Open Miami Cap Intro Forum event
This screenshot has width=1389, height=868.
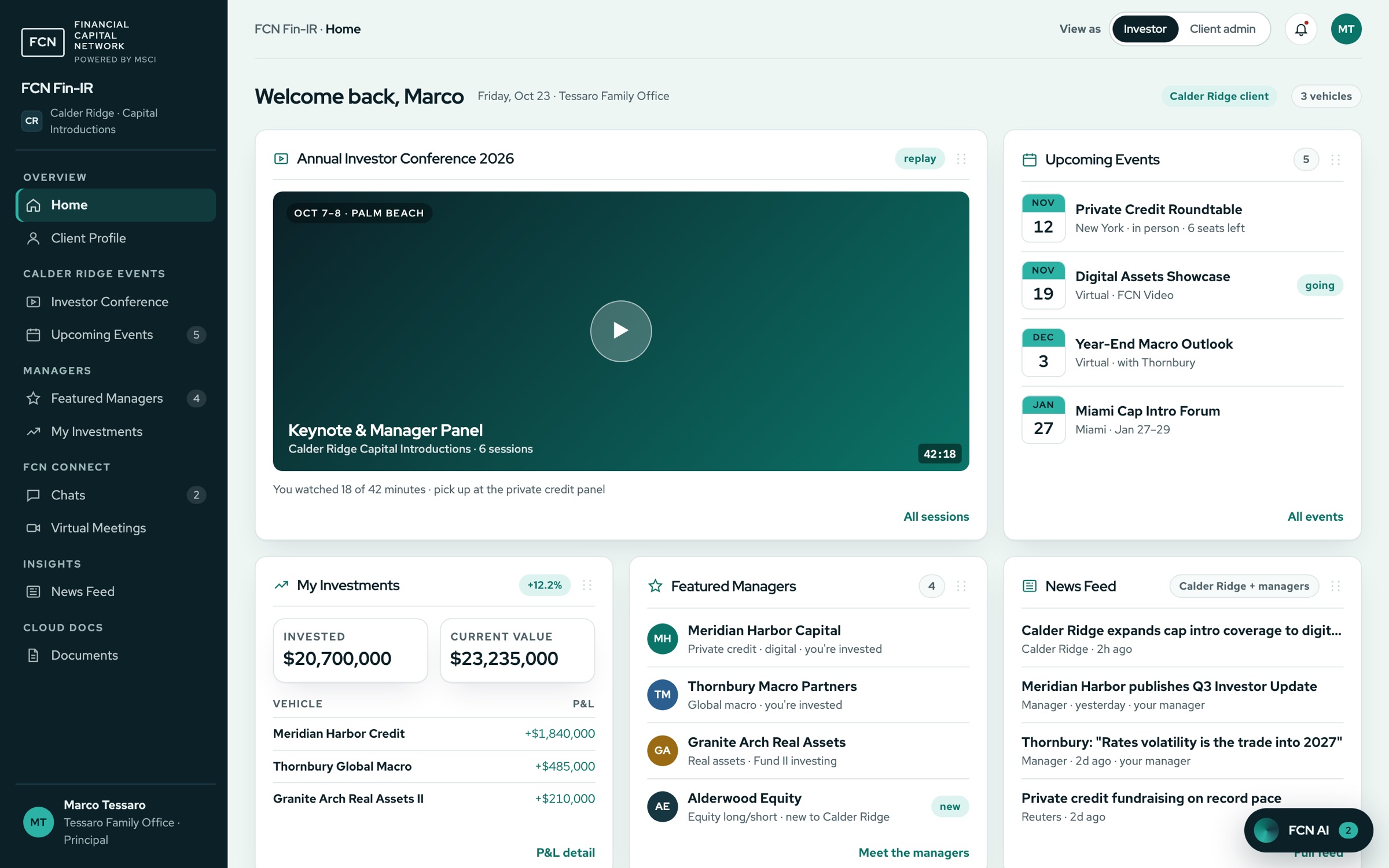pyautogui.click(x=1182, y=420)
